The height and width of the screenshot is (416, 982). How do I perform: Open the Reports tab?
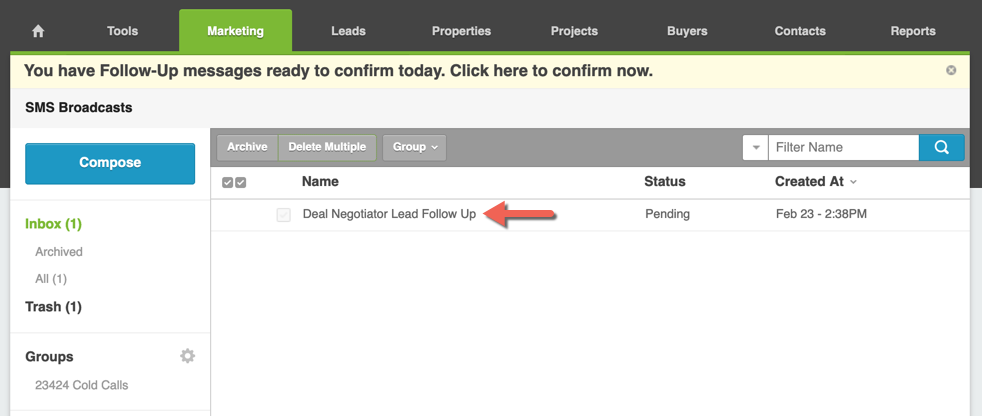click(913, 31)
